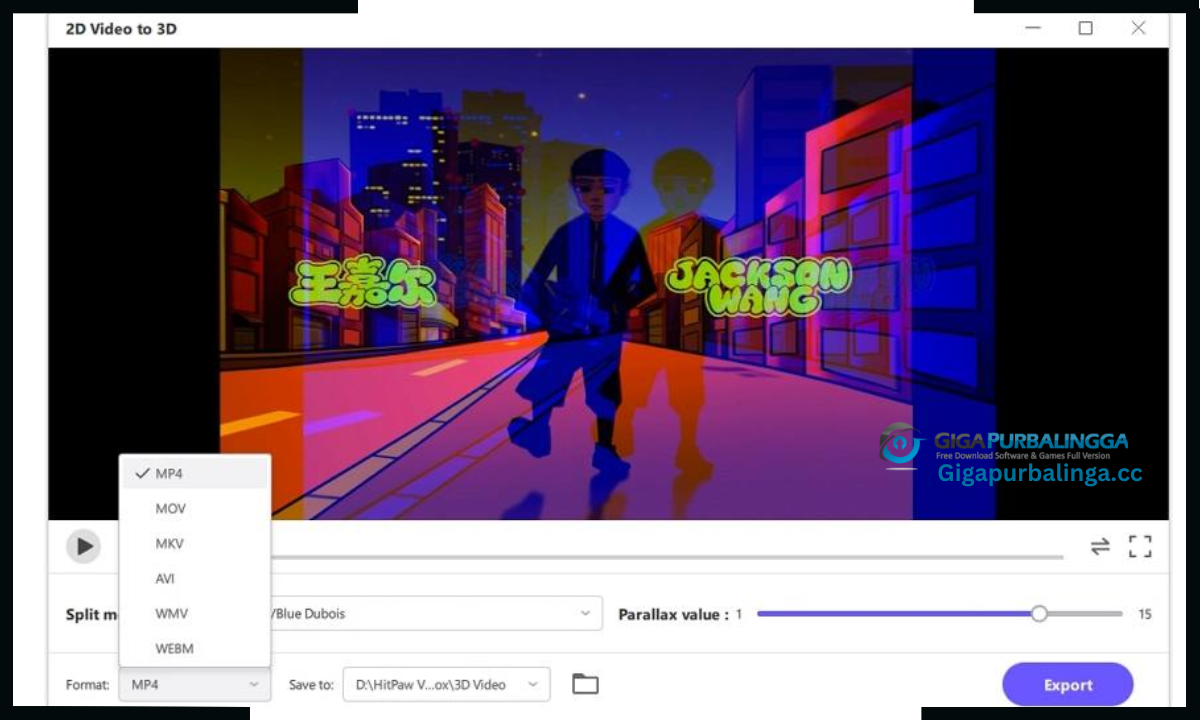
Task: Collapse the Format MP4 dropdown
Action: [195, 685]
